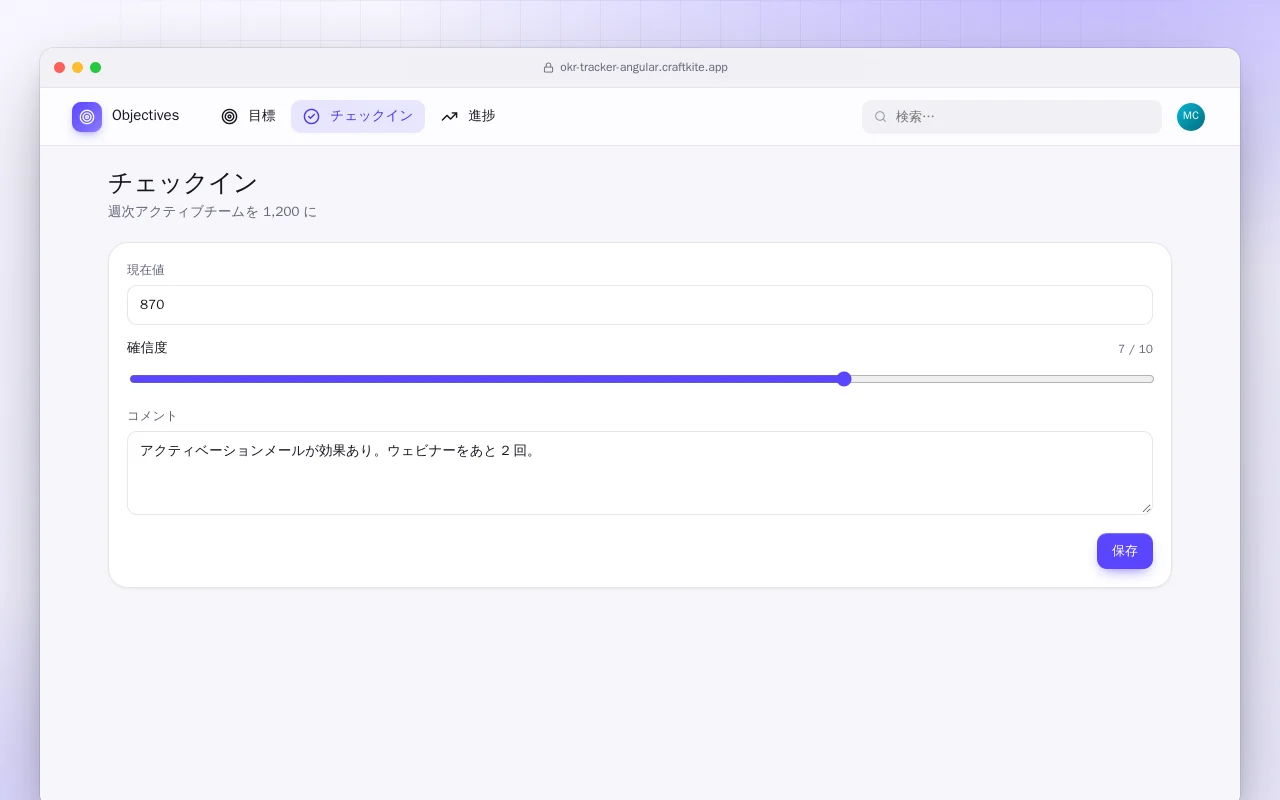Click the search magnifier icon

881,117
